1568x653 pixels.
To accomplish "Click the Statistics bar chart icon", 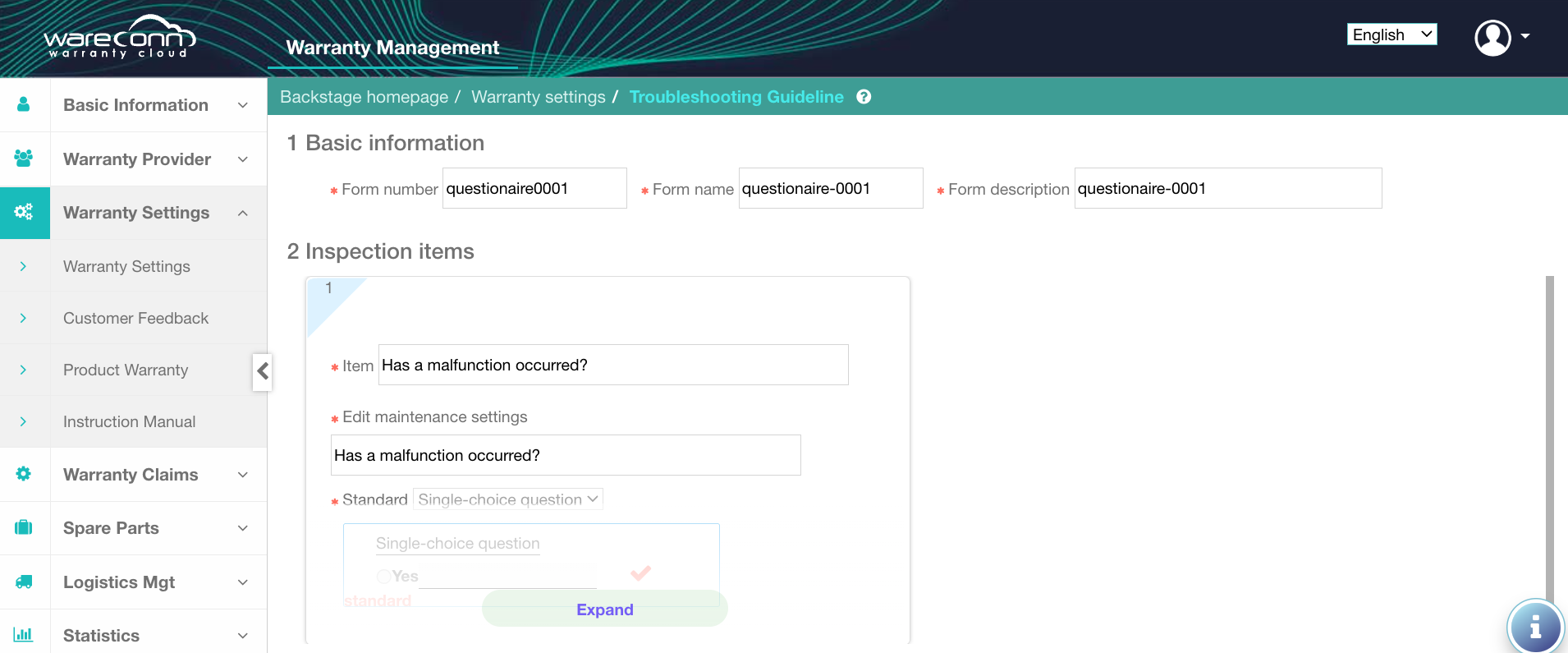I will point(24,634).
